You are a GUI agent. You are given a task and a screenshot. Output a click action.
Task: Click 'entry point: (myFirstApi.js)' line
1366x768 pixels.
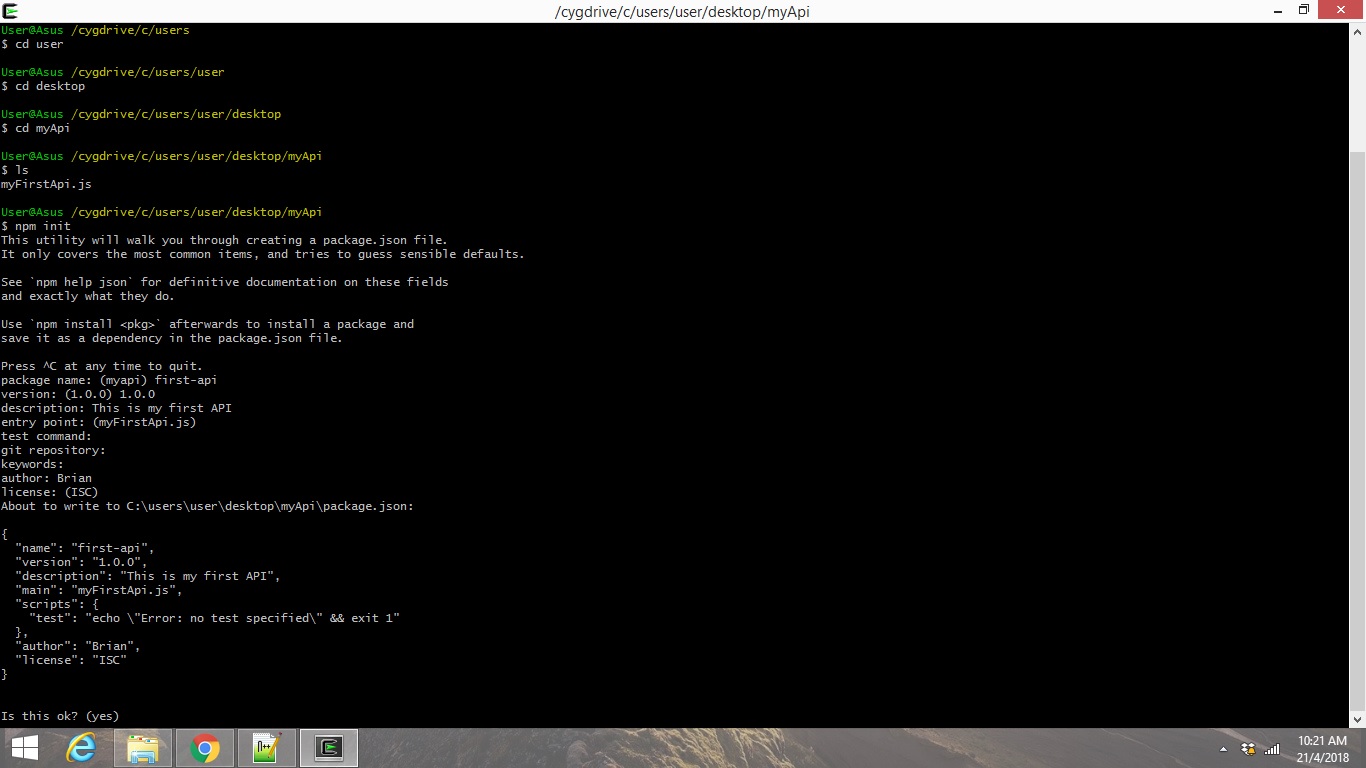pyautogui.click(x=99, y=422)
